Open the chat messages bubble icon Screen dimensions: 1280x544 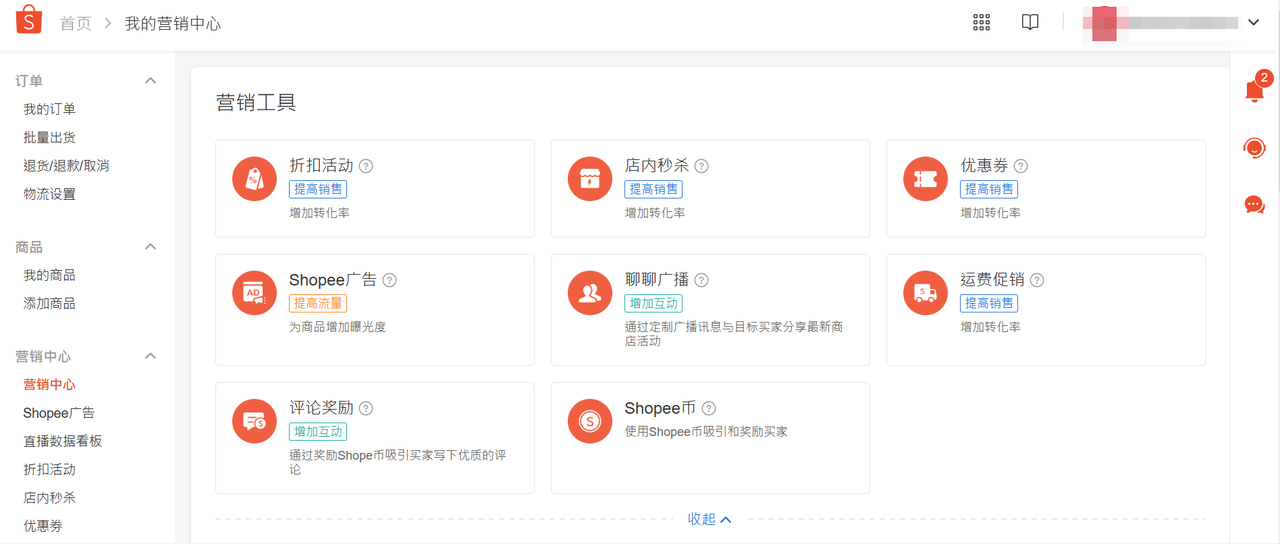coord(1254,205)
